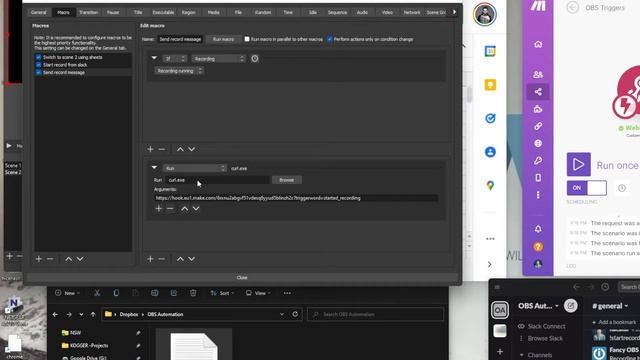640x360 pixels.
Task: Remove the selected condition with the minus icon
Action: click(x=162, y=149)
